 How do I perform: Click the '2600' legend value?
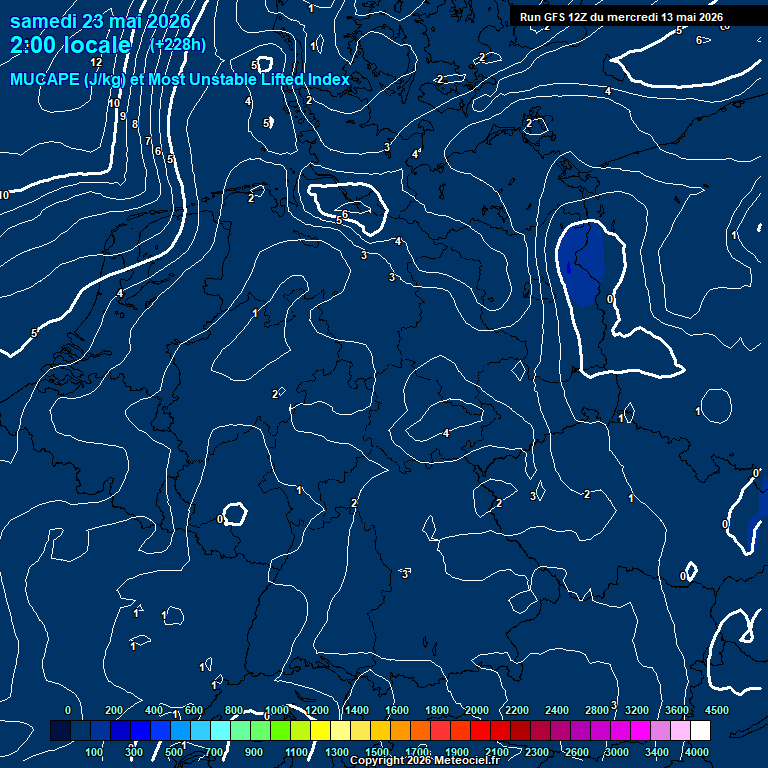(x=576, y=752)
